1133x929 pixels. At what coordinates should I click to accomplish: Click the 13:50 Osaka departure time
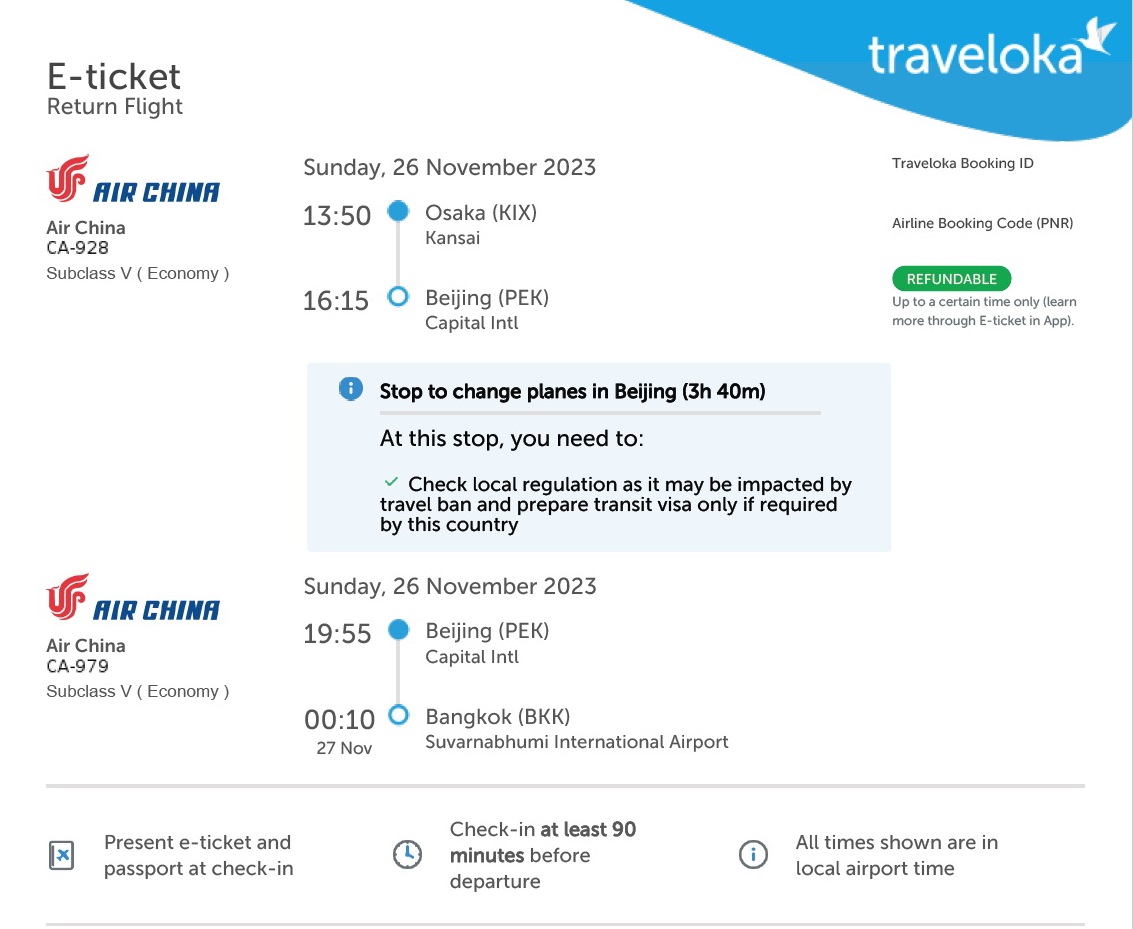[337, 215]
